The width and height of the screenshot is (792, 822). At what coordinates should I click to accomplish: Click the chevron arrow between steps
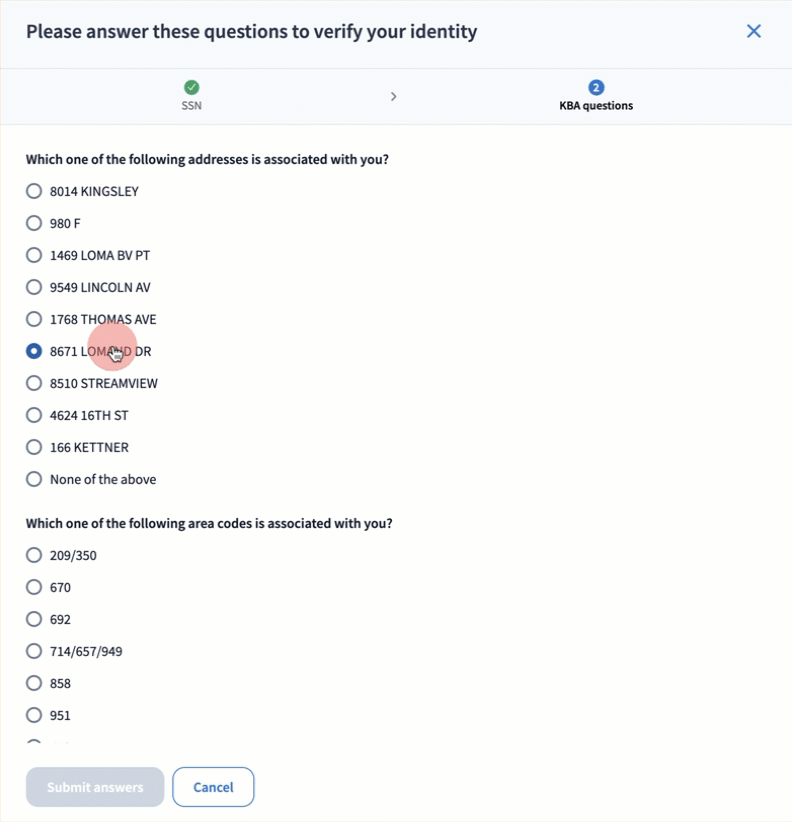pos(394,96)
